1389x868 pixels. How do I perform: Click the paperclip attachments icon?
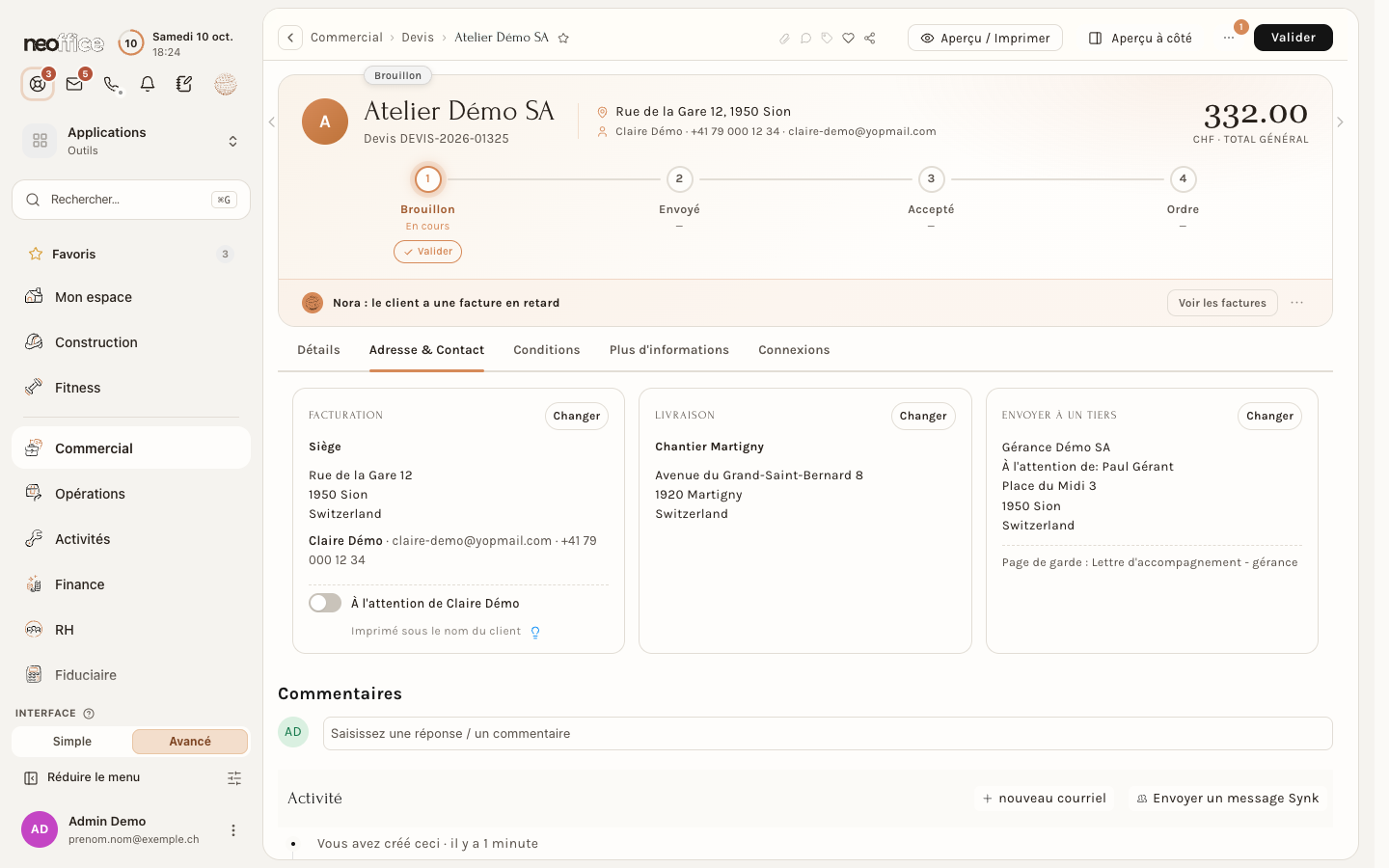click(784, 38)
